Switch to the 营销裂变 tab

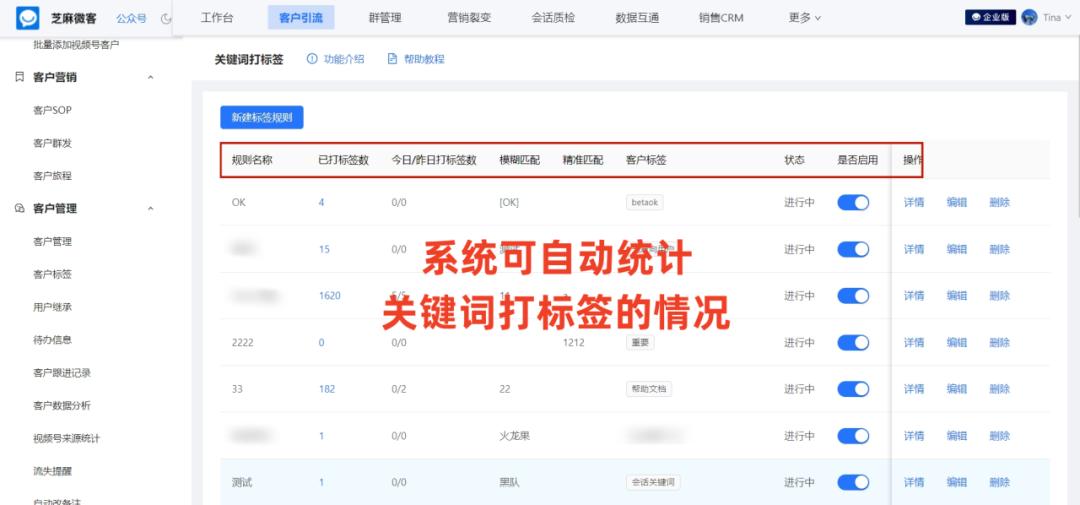(469, 18)
